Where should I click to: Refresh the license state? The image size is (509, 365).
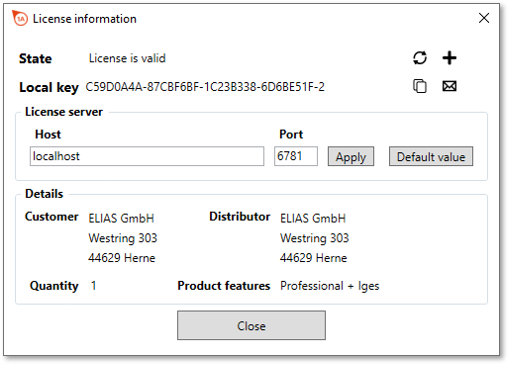(420, 58)
